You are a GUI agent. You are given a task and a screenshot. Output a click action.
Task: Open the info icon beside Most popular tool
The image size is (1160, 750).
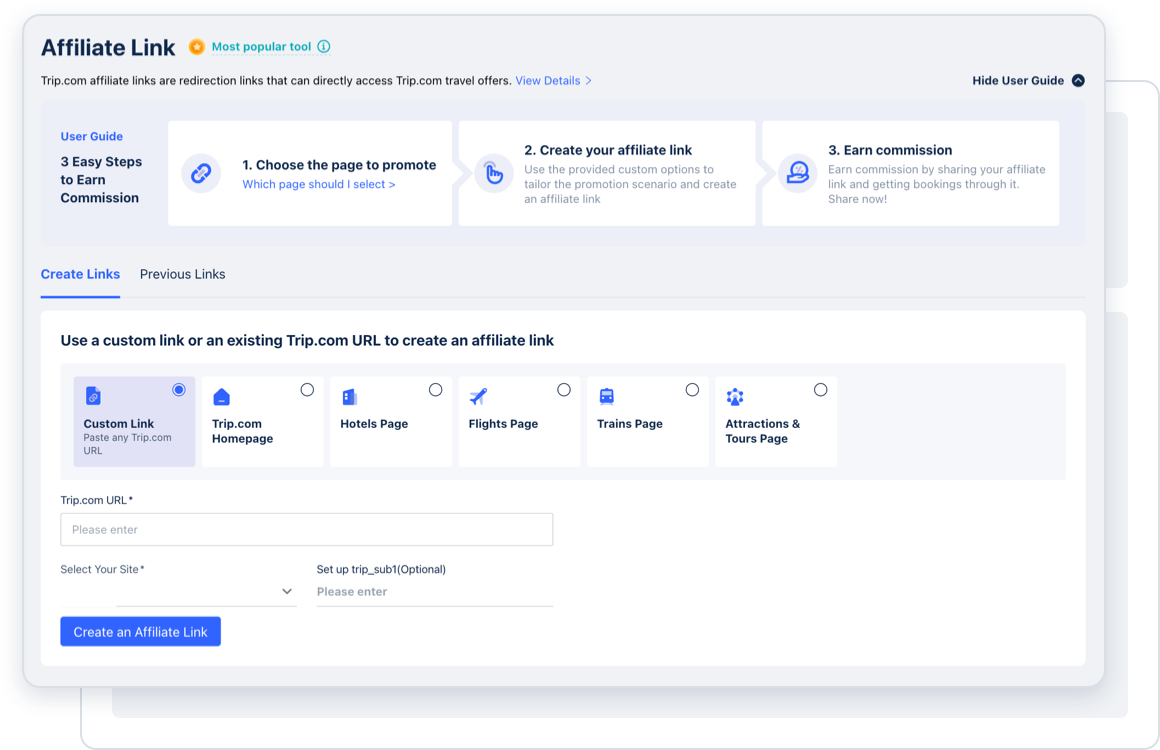[324, 47]
